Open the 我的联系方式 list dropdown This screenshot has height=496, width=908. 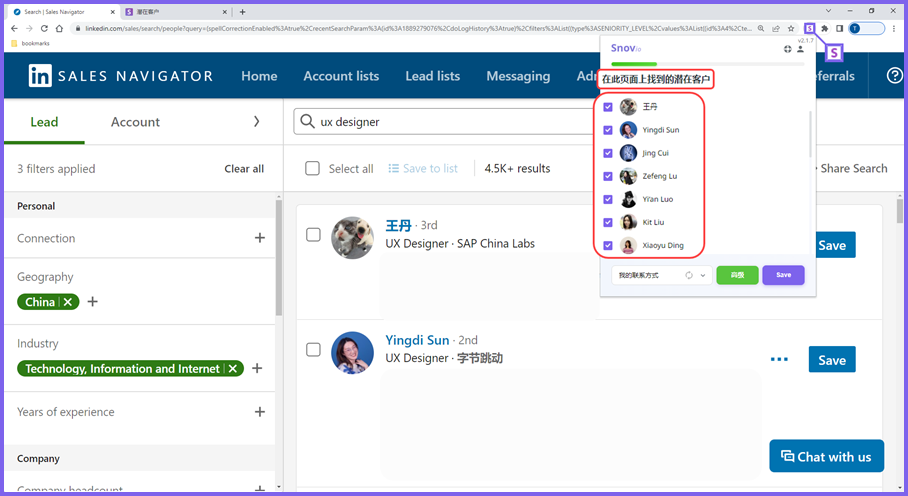[662, 275]
